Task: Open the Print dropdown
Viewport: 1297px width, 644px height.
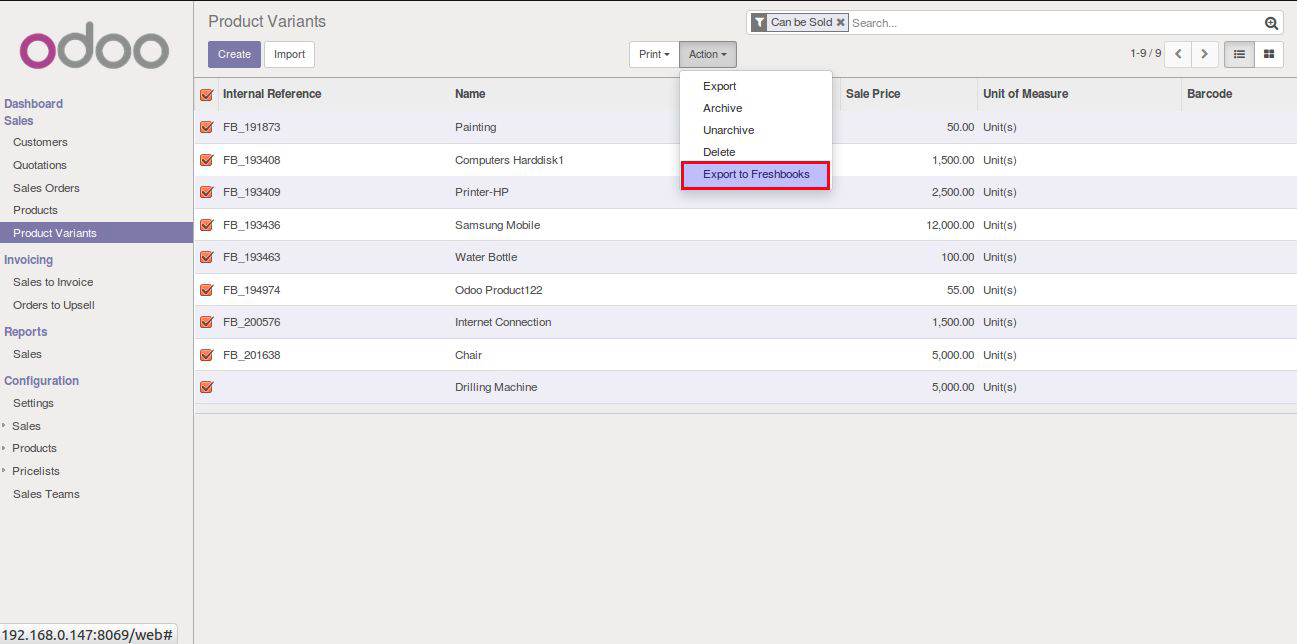Action: (x=654, y=54)
